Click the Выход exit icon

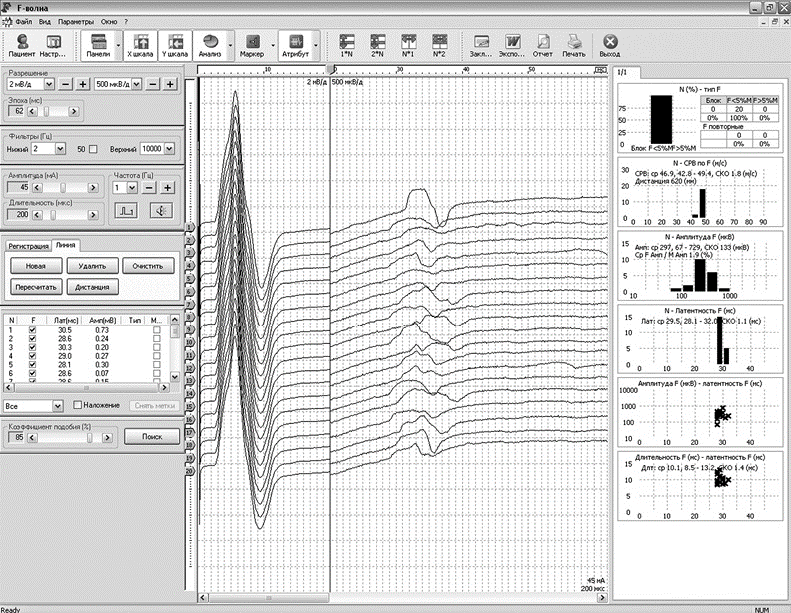point(609,45)
